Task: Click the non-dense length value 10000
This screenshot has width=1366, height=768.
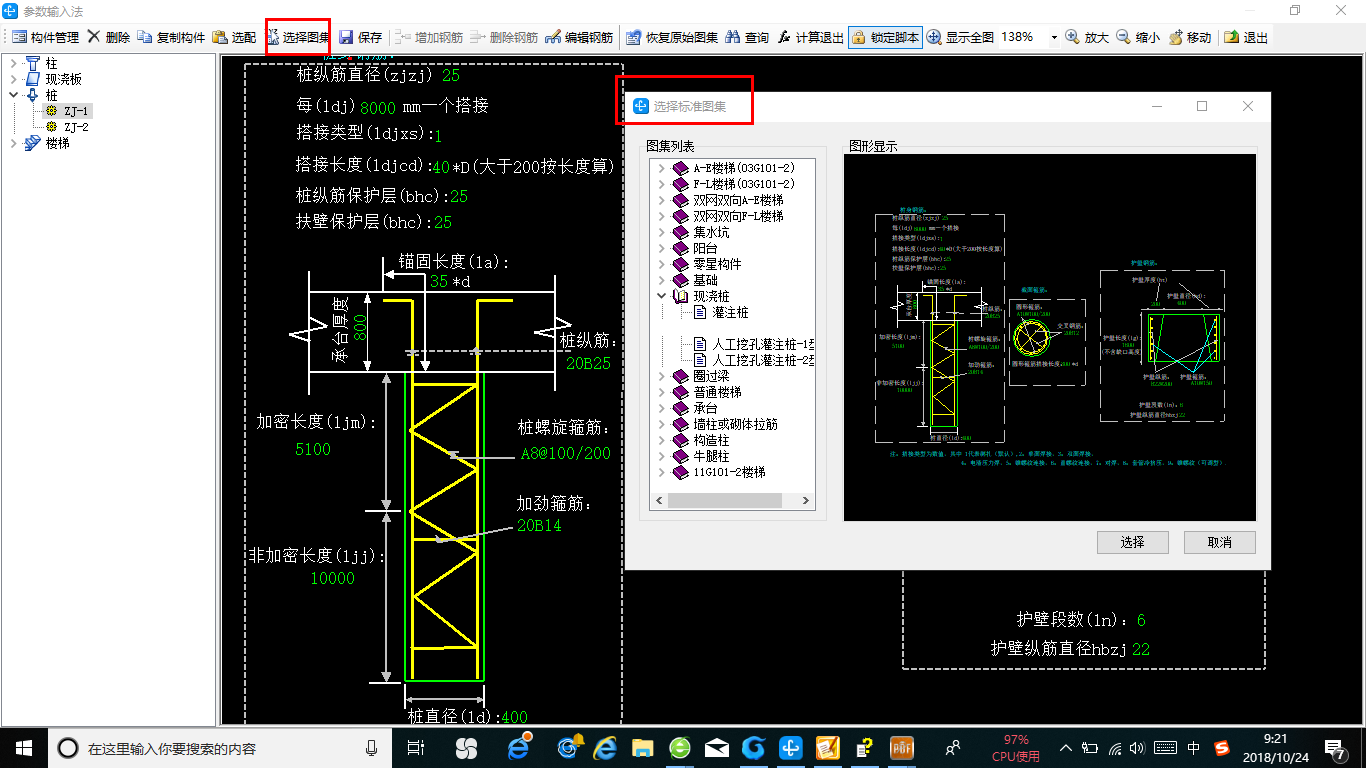Action: point(332,578)
